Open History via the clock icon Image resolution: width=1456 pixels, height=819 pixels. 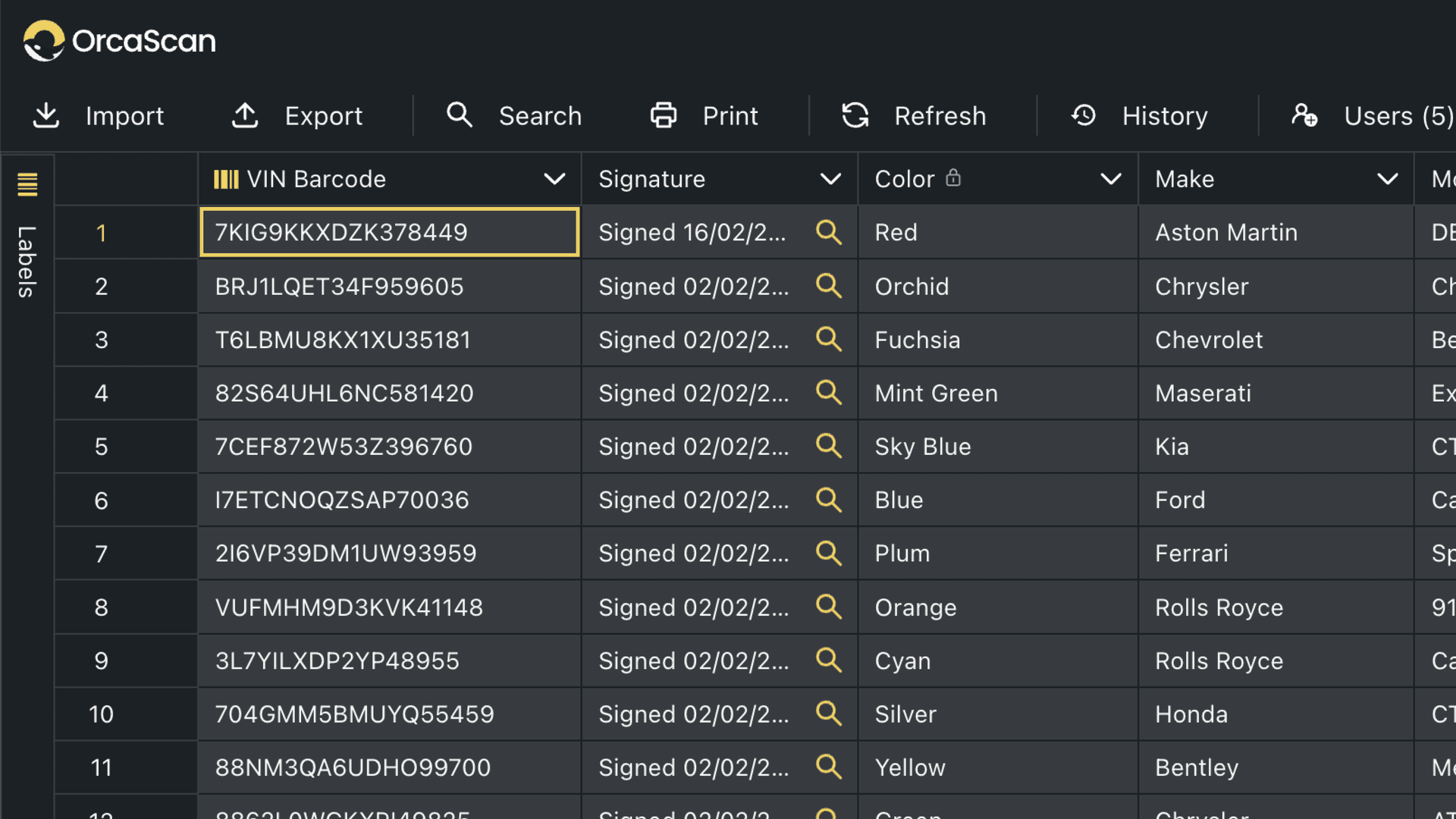click(1084, 115)
